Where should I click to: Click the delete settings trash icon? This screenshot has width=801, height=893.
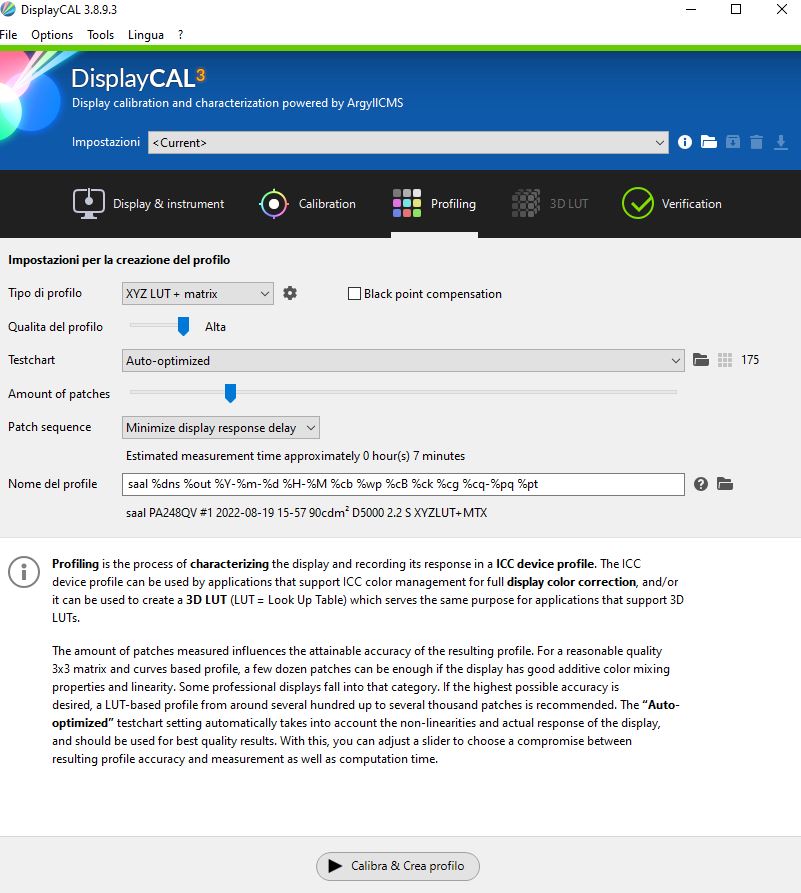(x=756, y=142)
